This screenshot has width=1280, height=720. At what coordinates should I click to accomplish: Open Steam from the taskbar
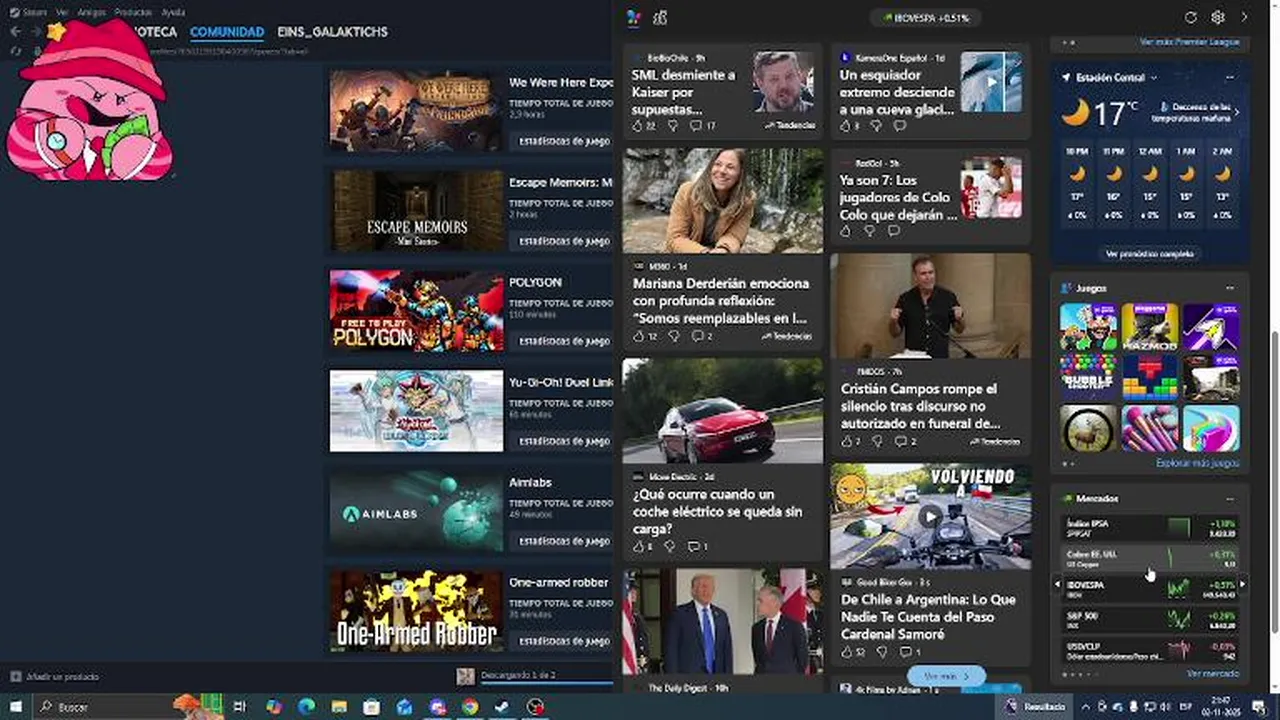(x=502, y=707)
